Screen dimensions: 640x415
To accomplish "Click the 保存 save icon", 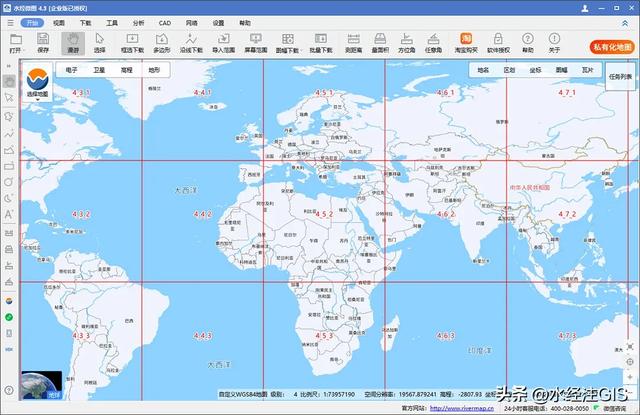I will 43,41.
